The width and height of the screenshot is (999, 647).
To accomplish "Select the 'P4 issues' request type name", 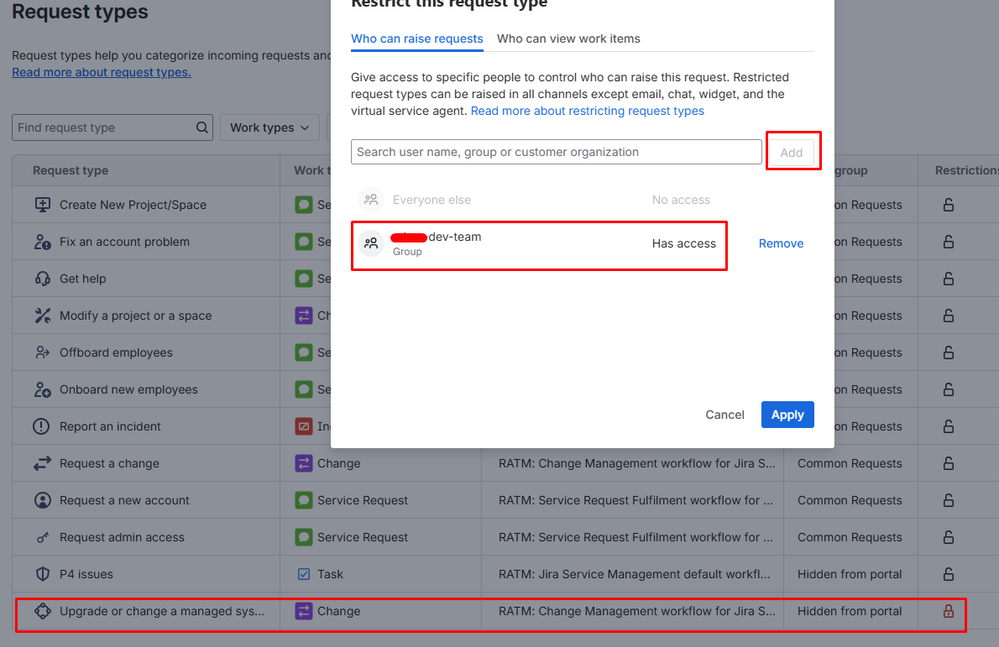I will point(86,574).
